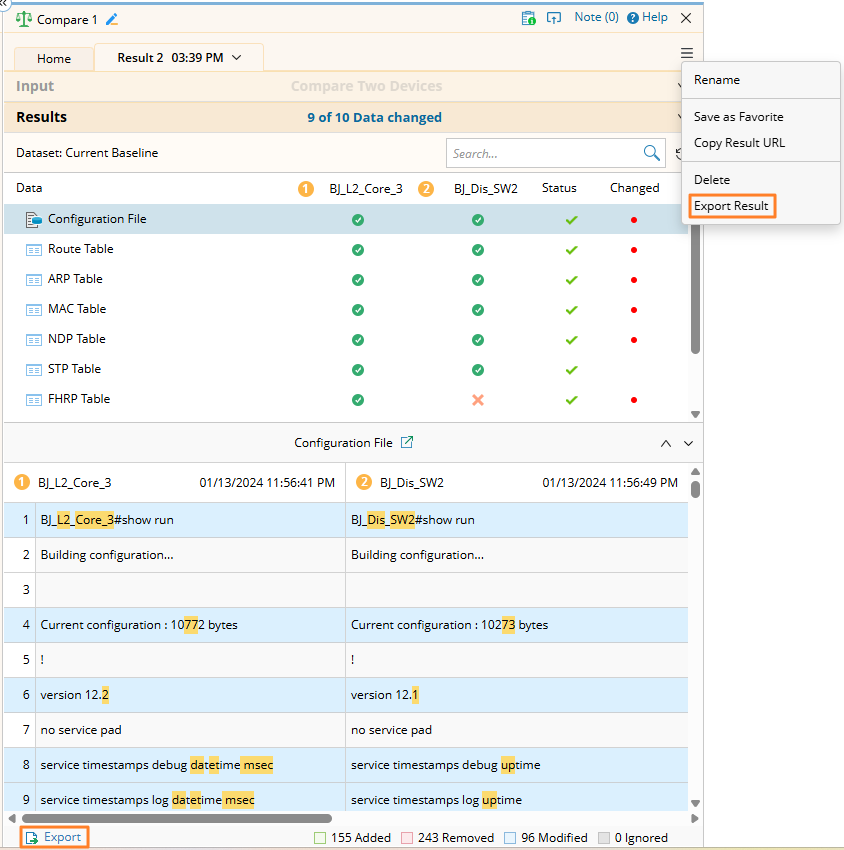
Task: Click green check for Route Table BJ_L2_Core_3
Action: pyautogui.click(x=358, y=249)
